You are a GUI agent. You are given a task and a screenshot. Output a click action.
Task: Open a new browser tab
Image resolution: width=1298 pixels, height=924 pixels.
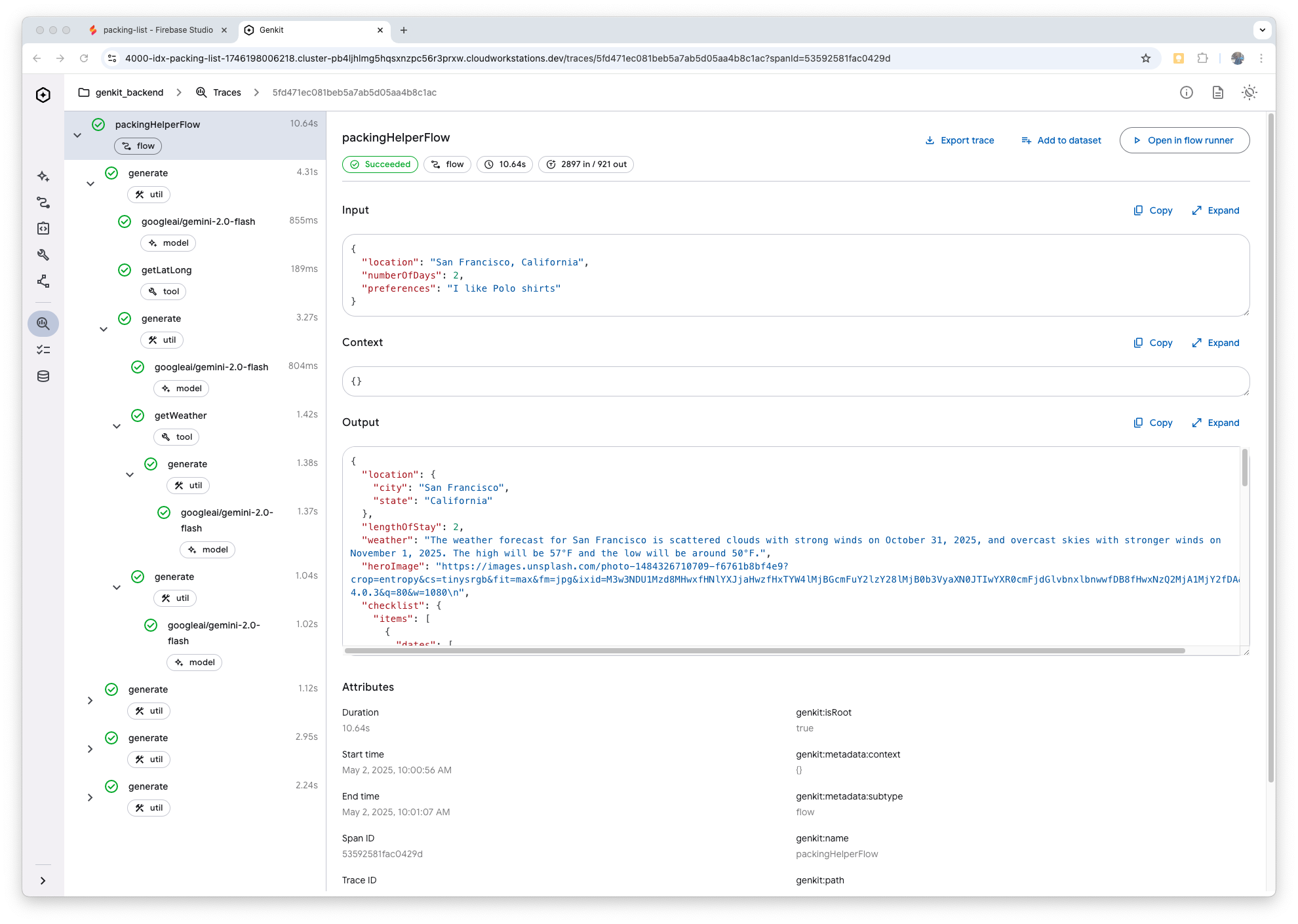404,30
